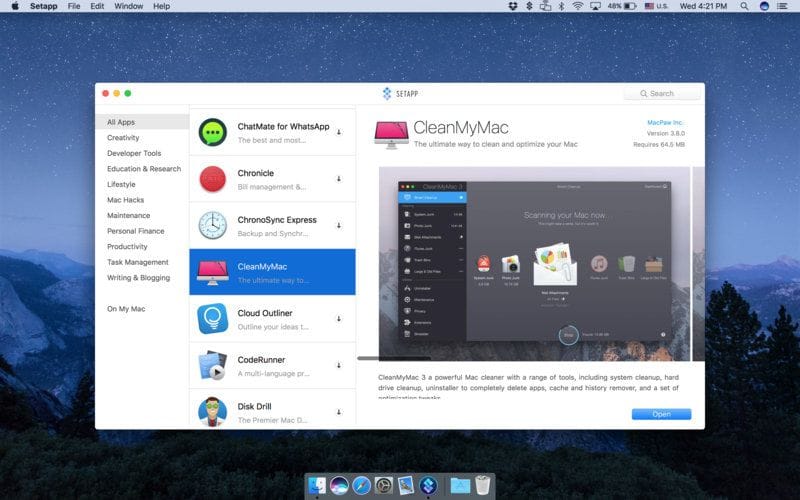The height and width of the screenshot is (500, 800).
Task: Click the CleanMyMac screenshot preview
Action: (534, 260)
